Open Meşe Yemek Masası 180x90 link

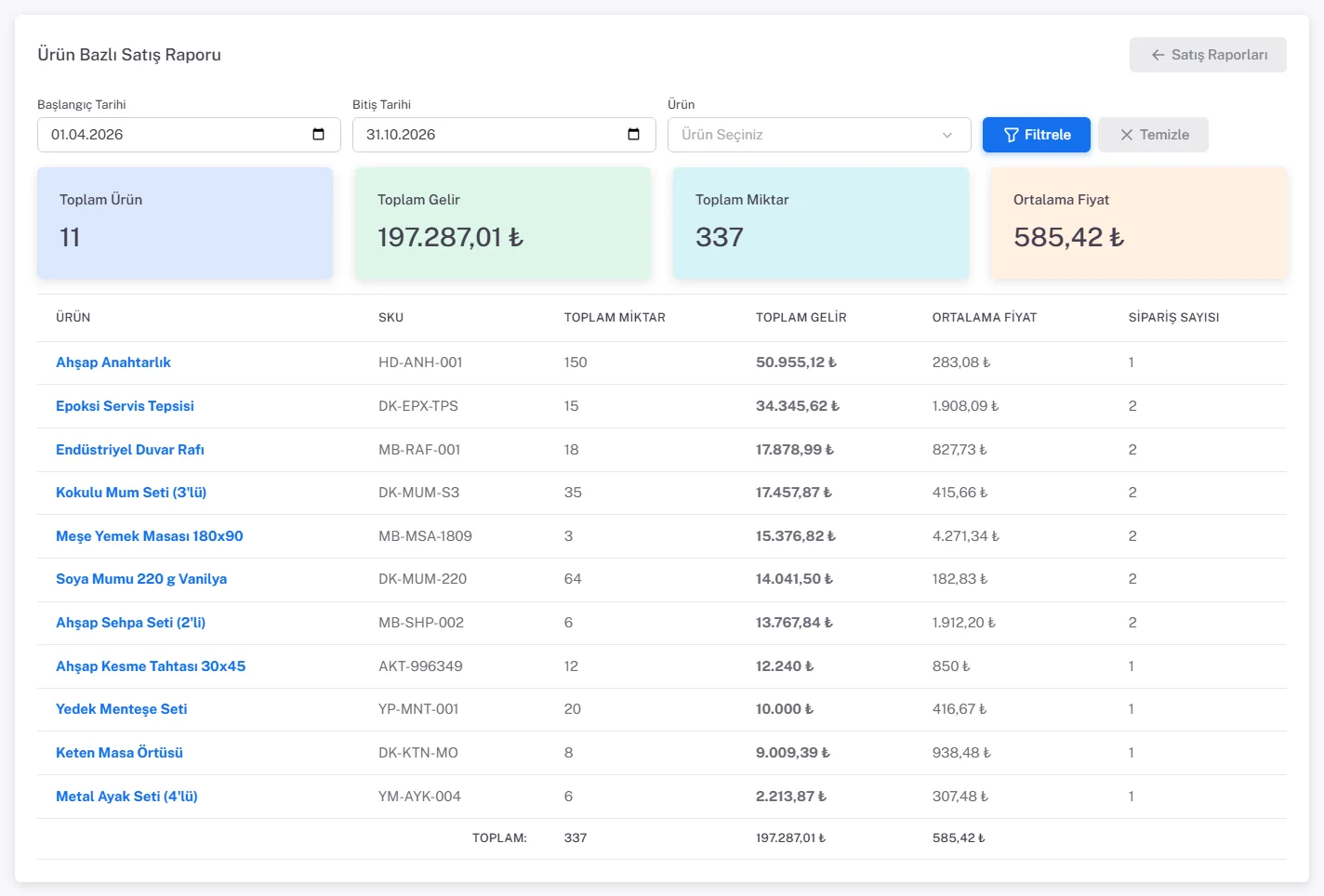(150, 536)
